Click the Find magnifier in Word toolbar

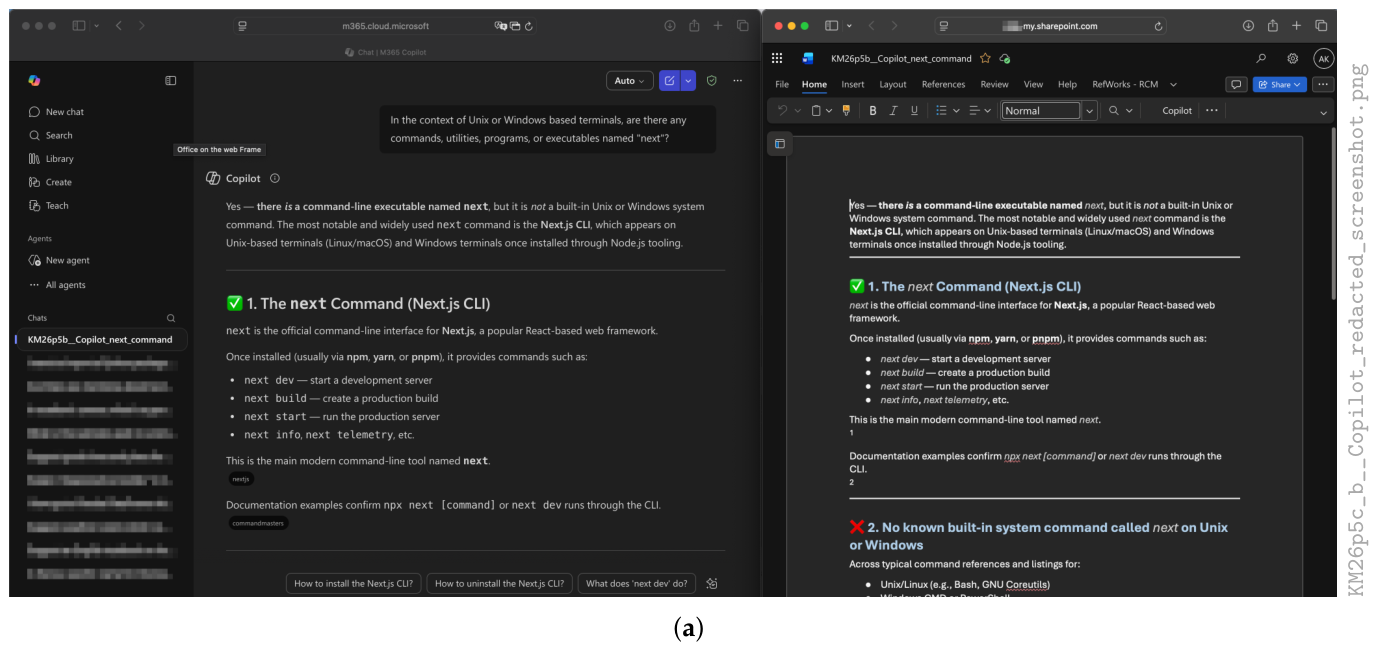1114,110
